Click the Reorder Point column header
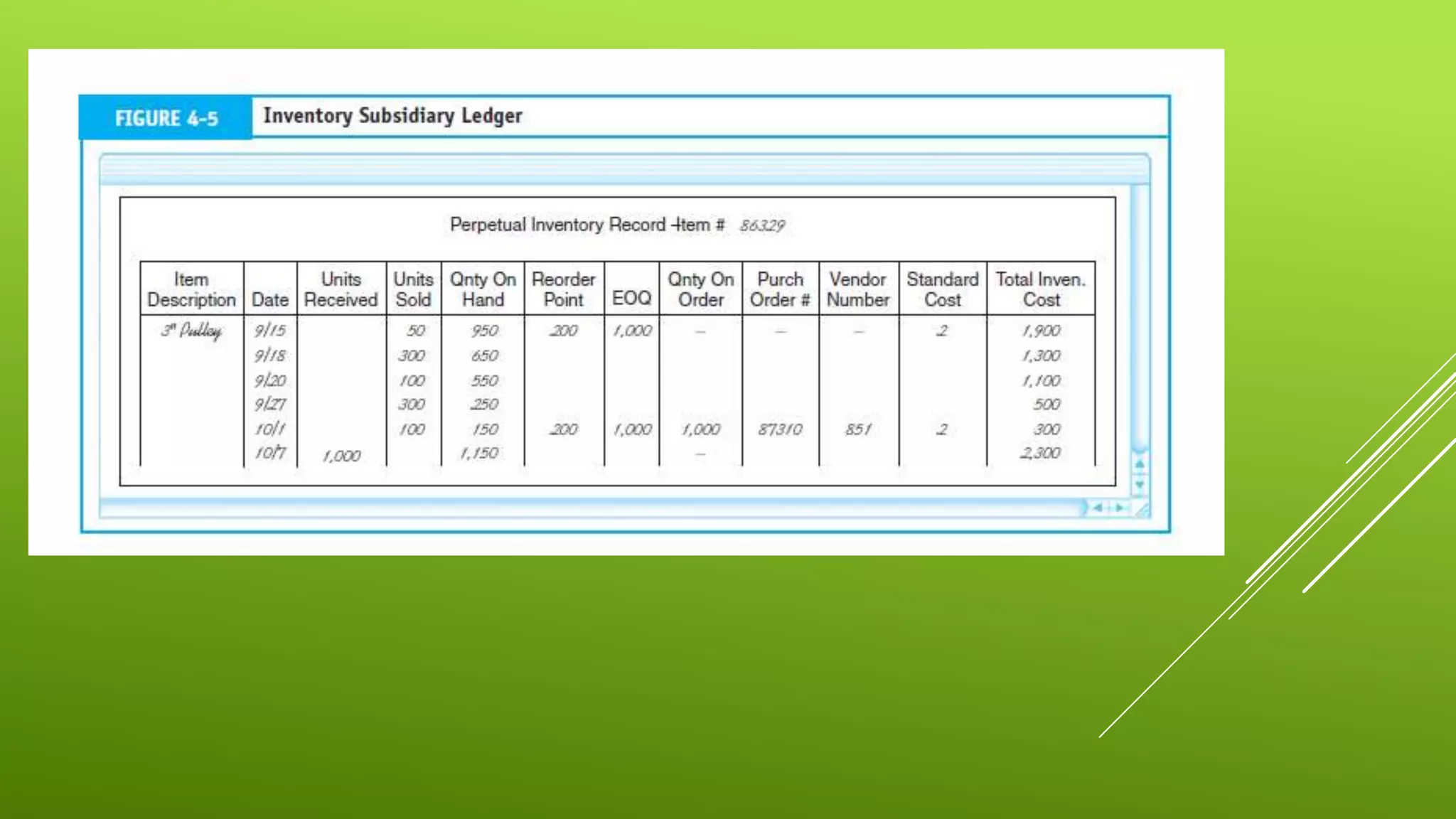The height and width of the screenshot is (819, 1456). [x=563, y=289]
